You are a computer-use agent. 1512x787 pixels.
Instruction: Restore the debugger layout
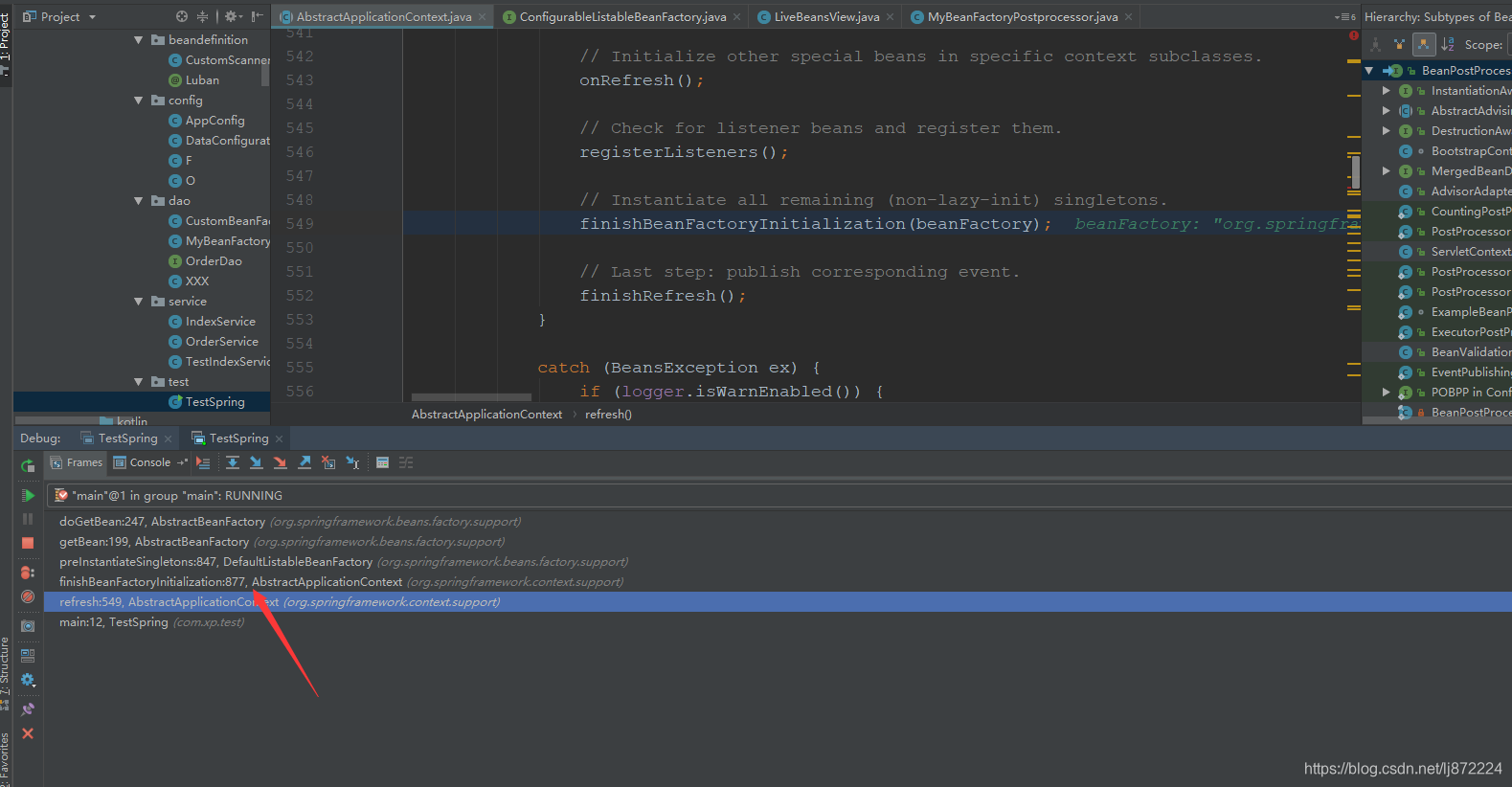(28, 656)
